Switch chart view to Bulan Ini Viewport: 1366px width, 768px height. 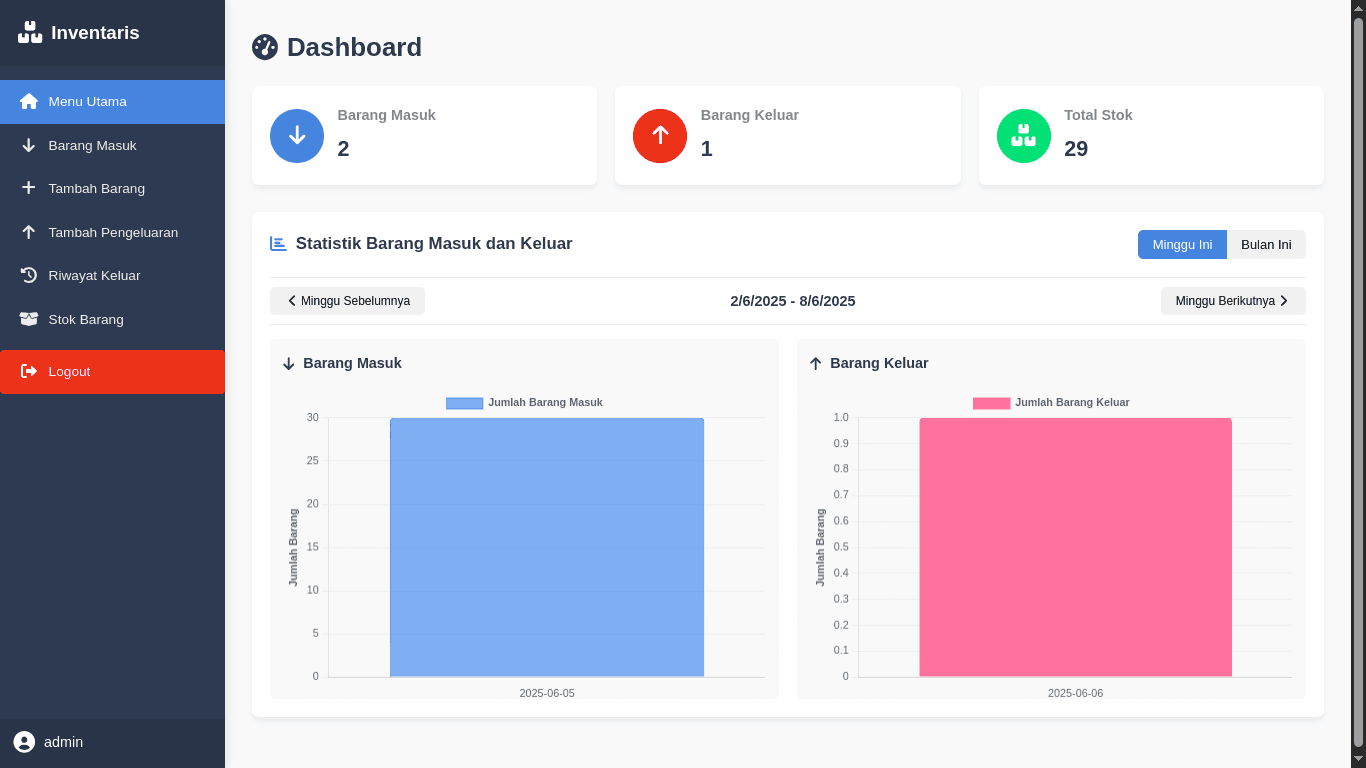pos(1266,245)
